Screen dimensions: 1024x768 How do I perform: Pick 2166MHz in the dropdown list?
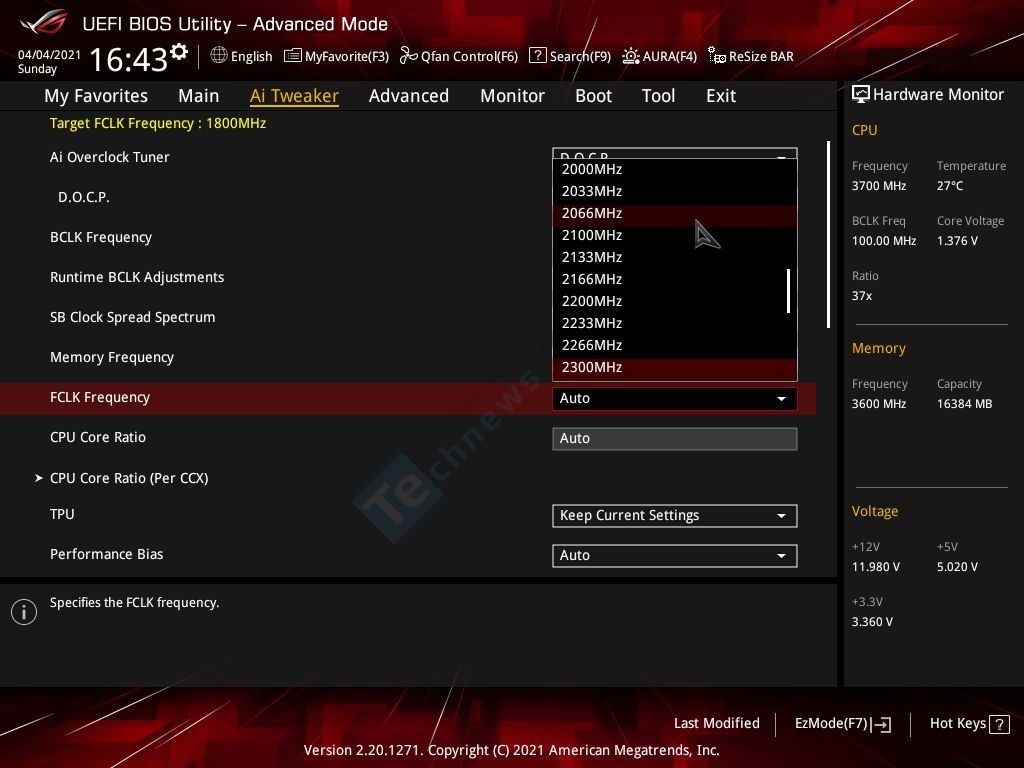coord(674,280)
